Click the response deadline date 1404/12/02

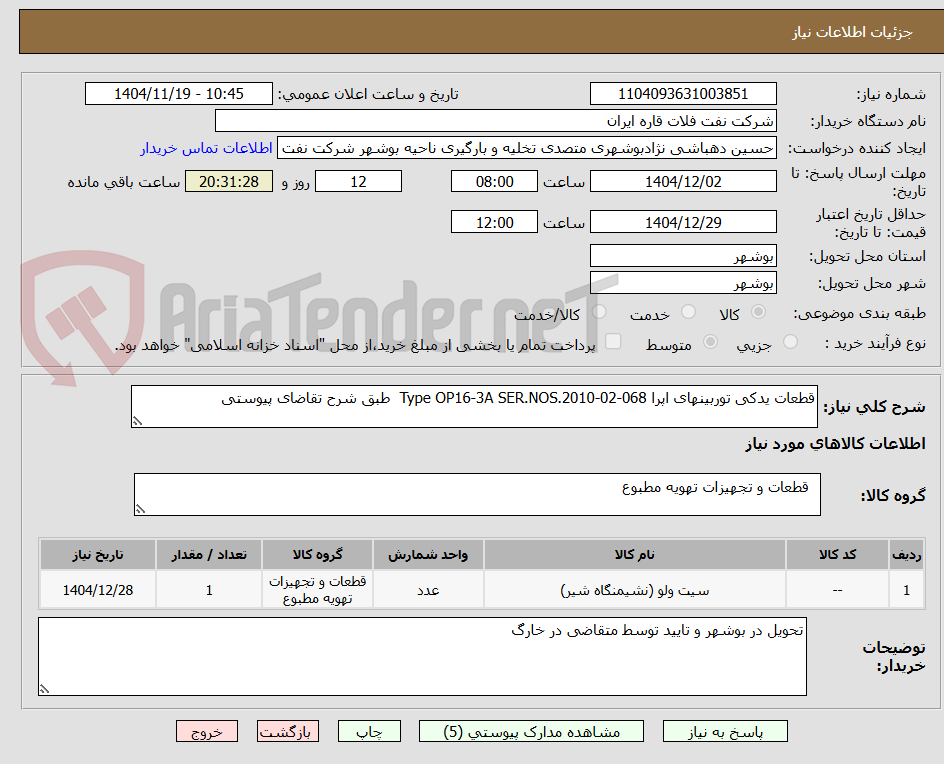(683, 181)
